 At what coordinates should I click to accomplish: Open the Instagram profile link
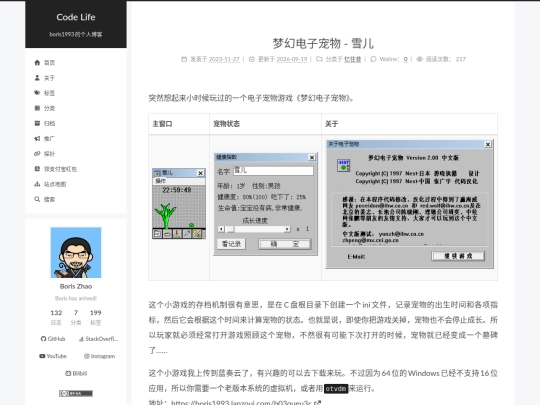click(100, 356)
